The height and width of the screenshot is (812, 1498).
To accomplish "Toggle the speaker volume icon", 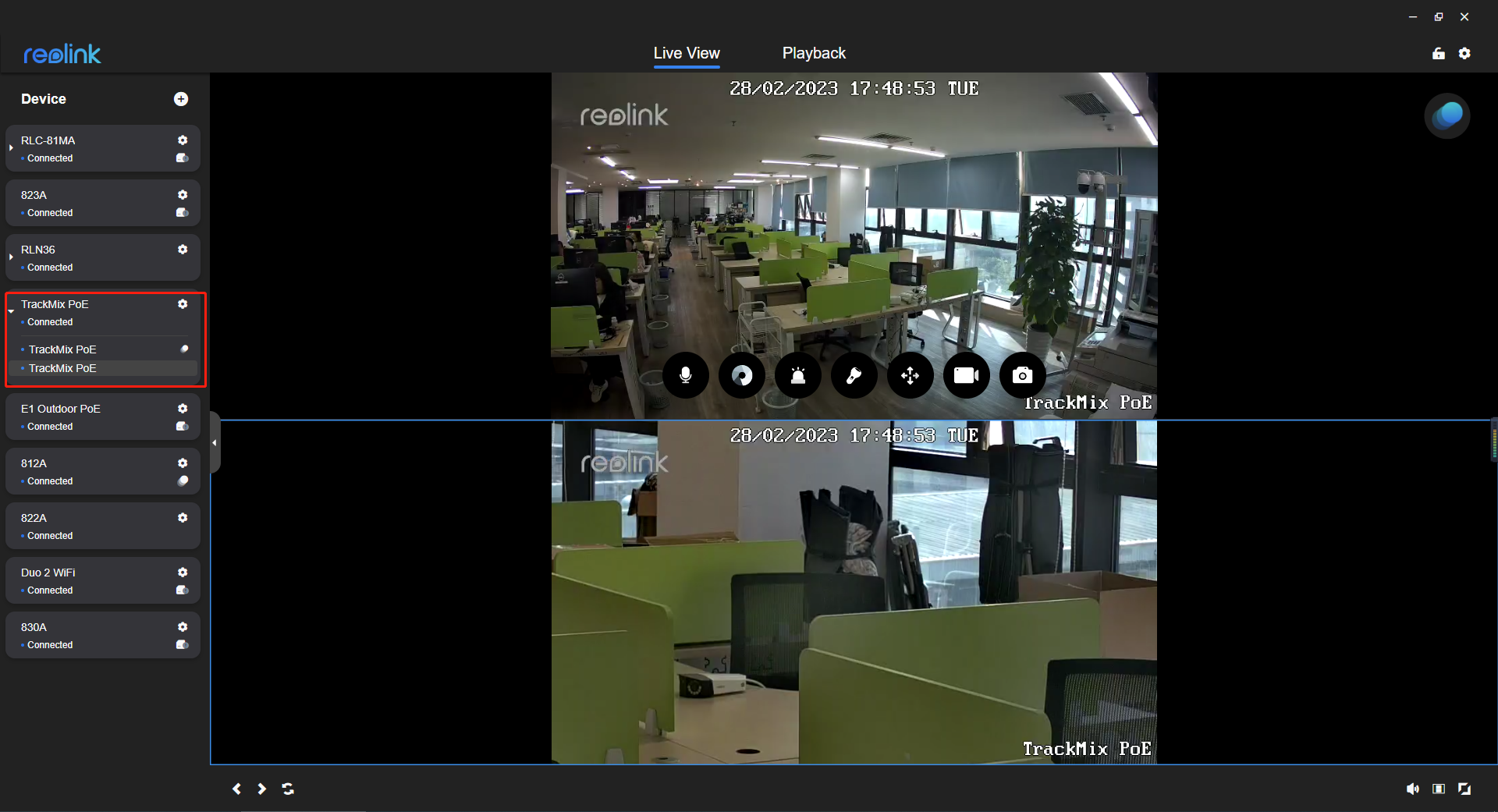I will pos(1413,789).
